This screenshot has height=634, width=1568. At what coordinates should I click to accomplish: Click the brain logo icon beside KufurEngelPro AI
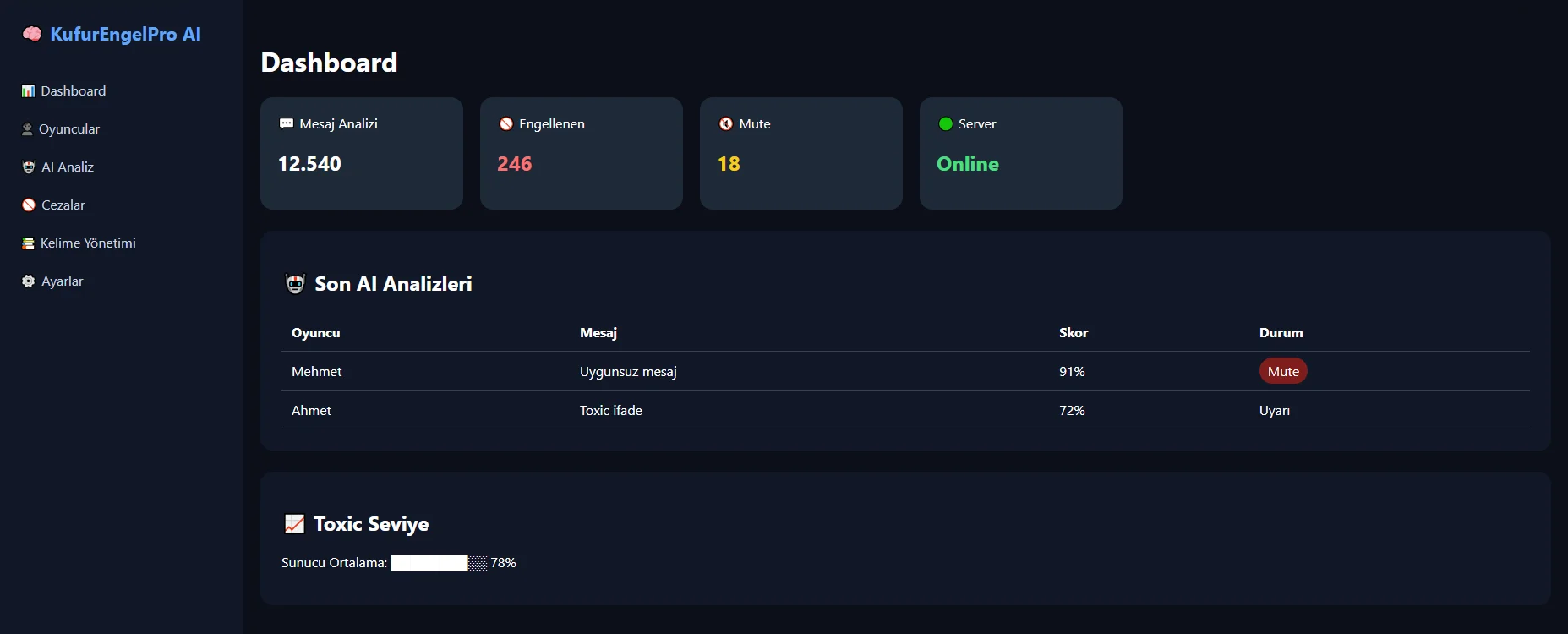(x=32, y=34)
